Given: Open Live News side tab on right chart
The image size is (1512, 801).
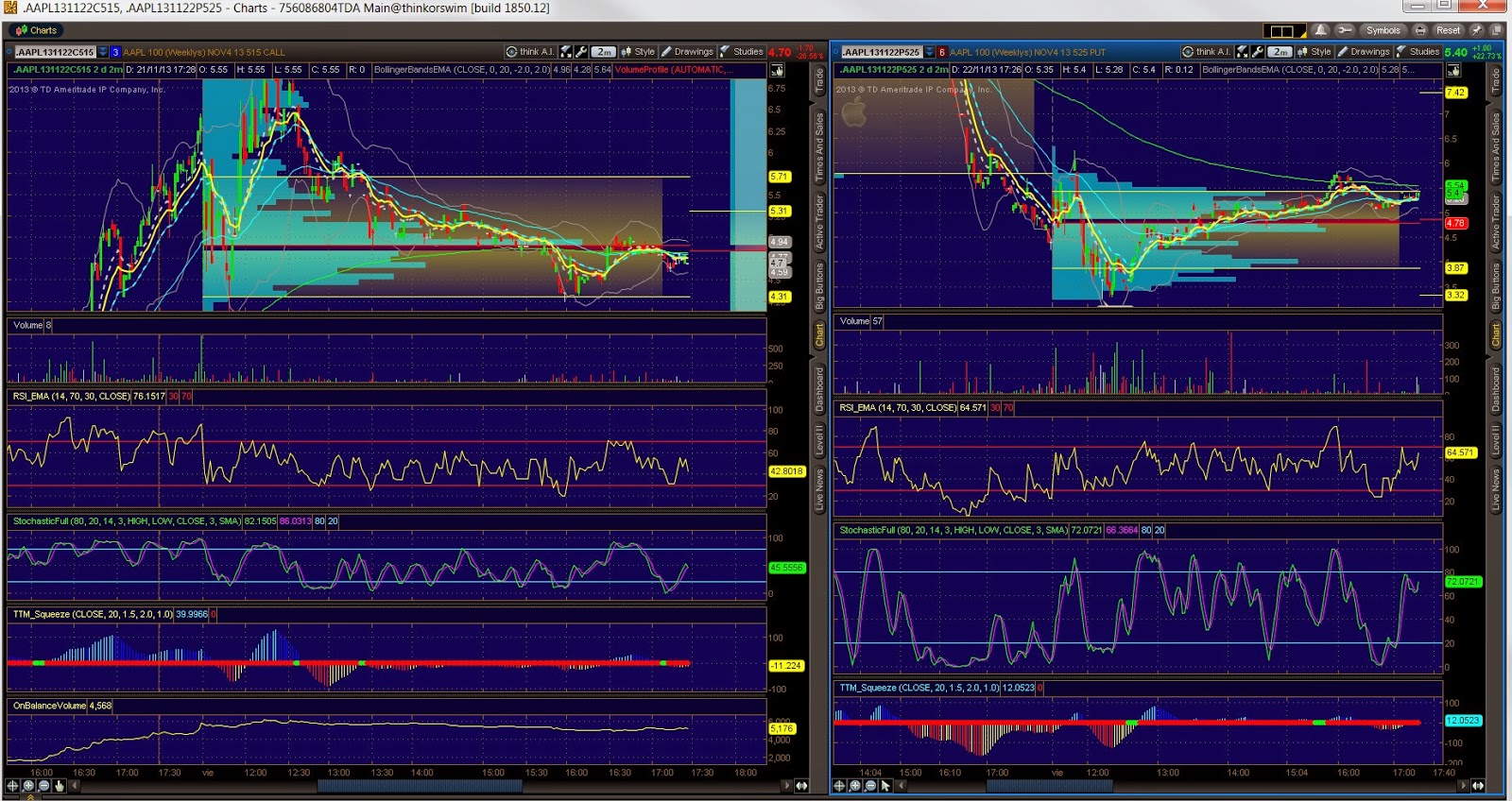Looking at the screenshot, I should pyautogui.click(x=1495, y=489).
